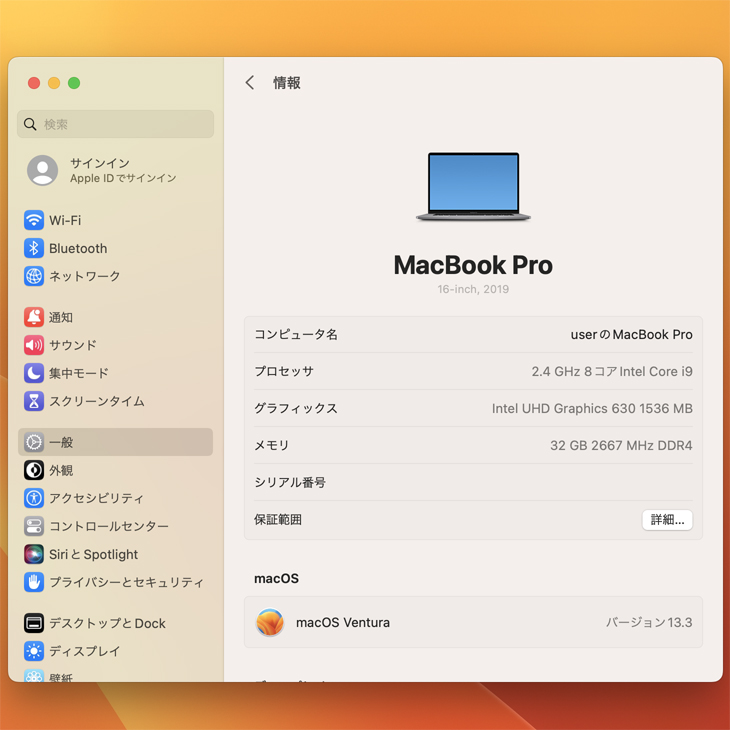
Task: Click the 検索 search field
Action: pos(116,124)
